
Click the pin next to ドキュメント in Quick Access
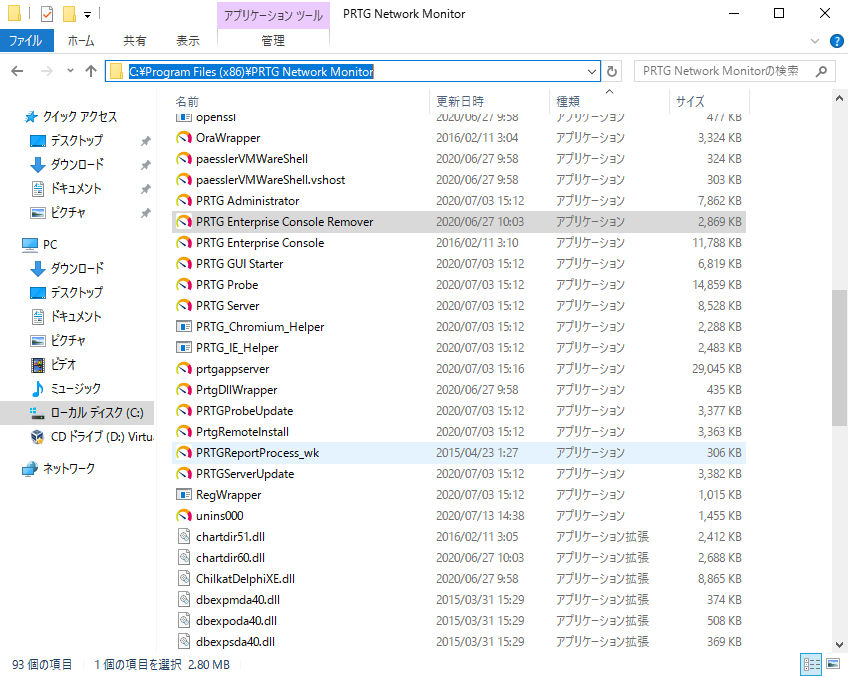coord(145,189)
